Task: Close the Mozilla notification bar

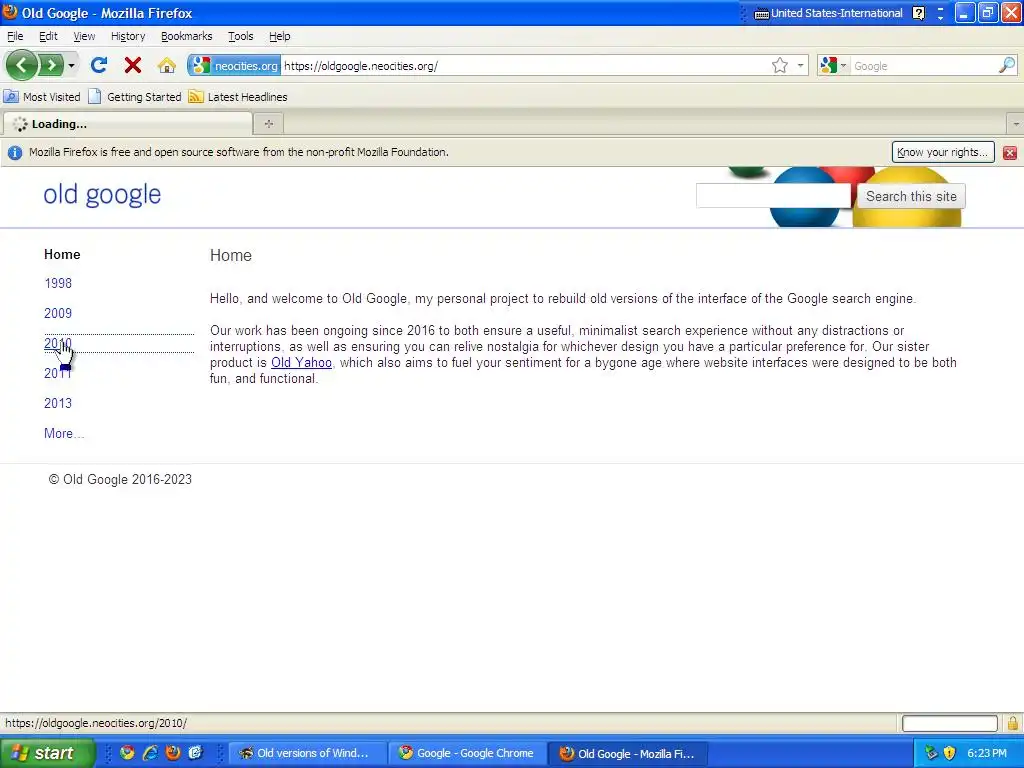Action: click(1010, 152)
